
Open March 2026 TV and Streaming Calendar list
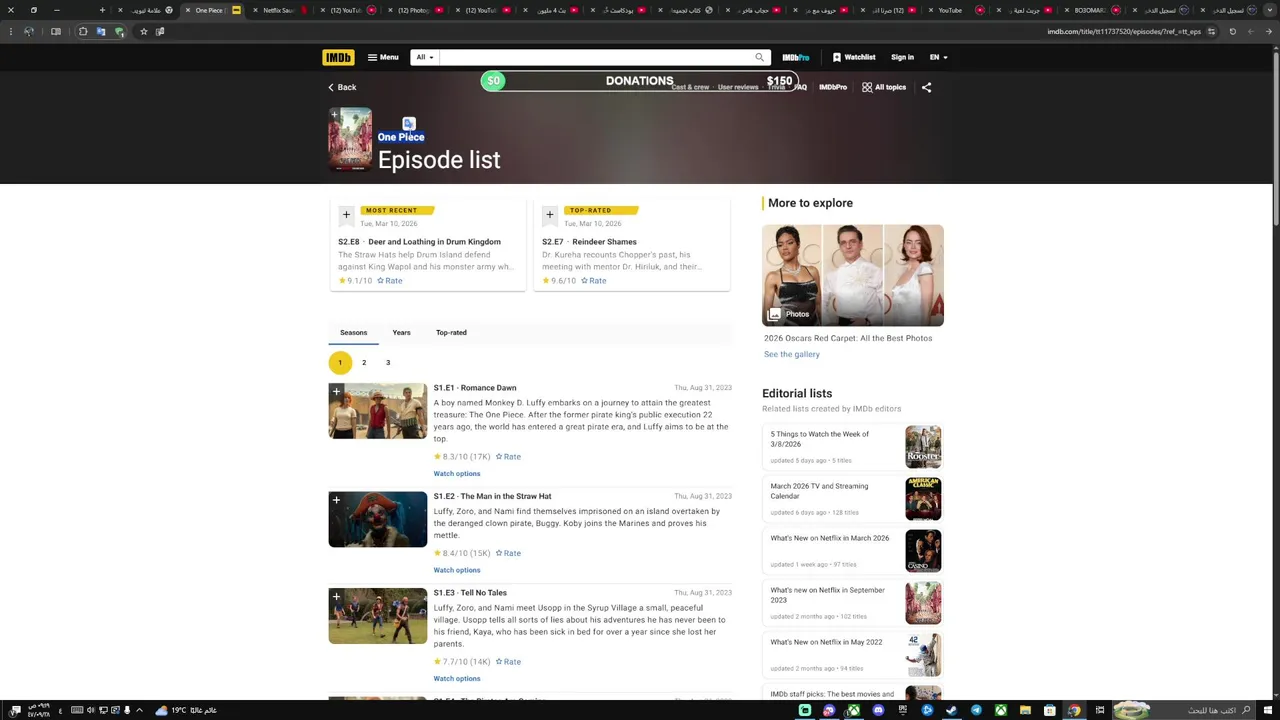(x=852, y=499)
